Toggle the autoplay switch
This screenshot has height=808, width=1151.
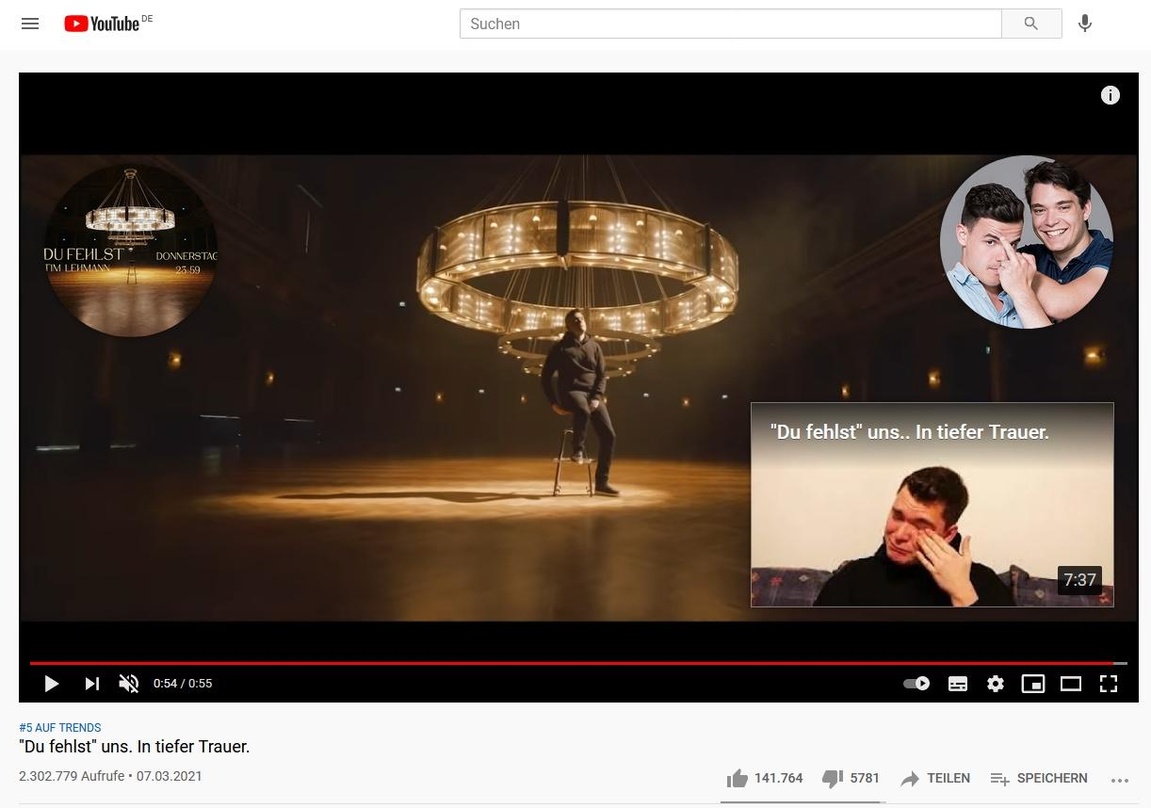click(x=916, y=684)
